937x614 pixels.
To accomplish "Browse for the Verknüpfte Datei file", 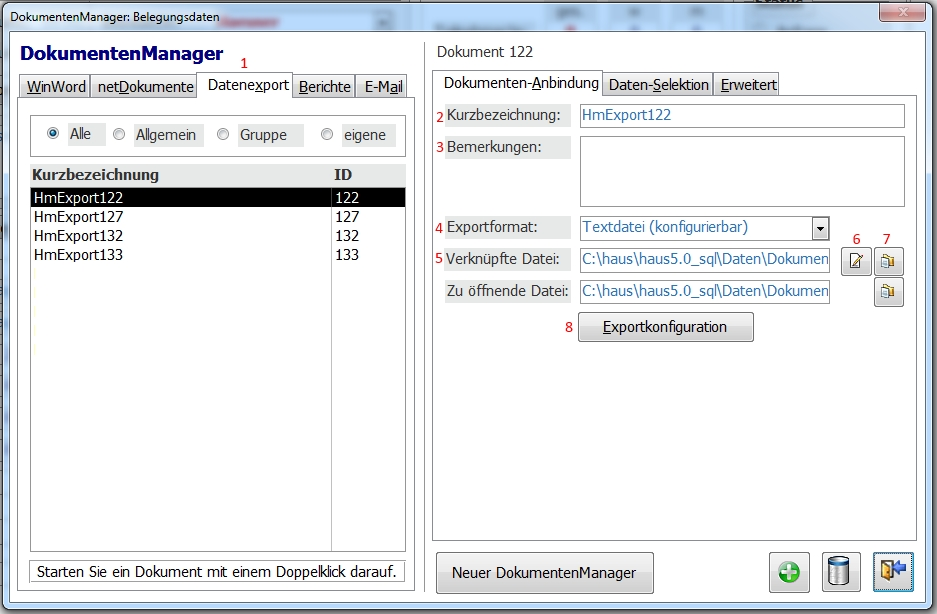I will tap(888, 262).
